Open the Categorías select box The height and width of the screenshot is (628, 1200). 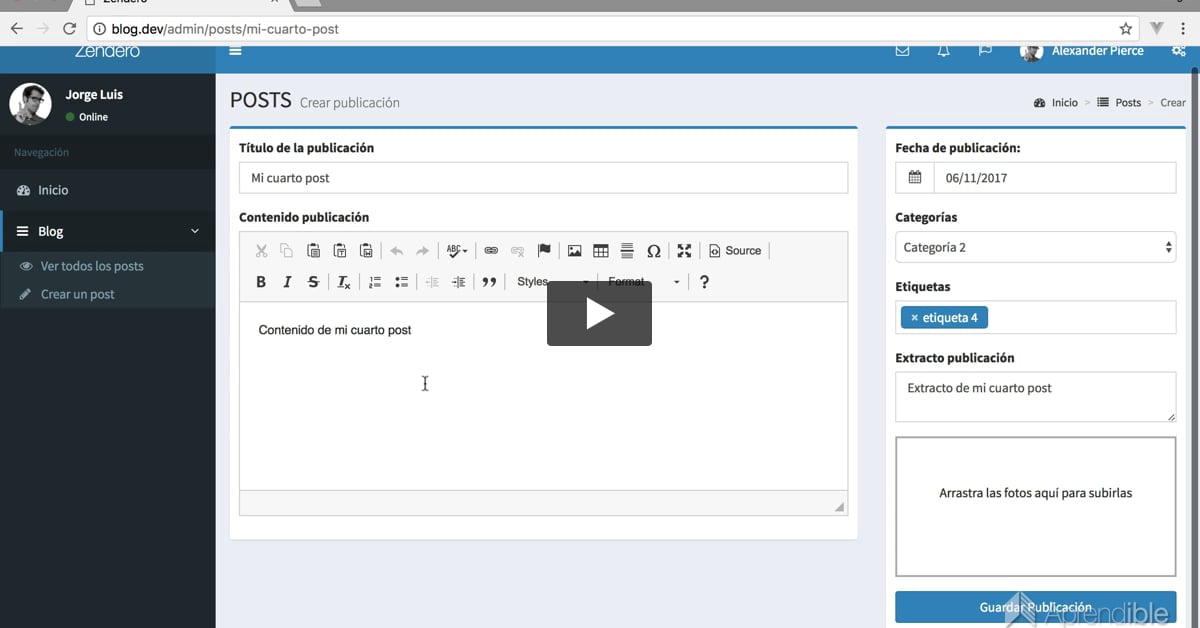1035,247
